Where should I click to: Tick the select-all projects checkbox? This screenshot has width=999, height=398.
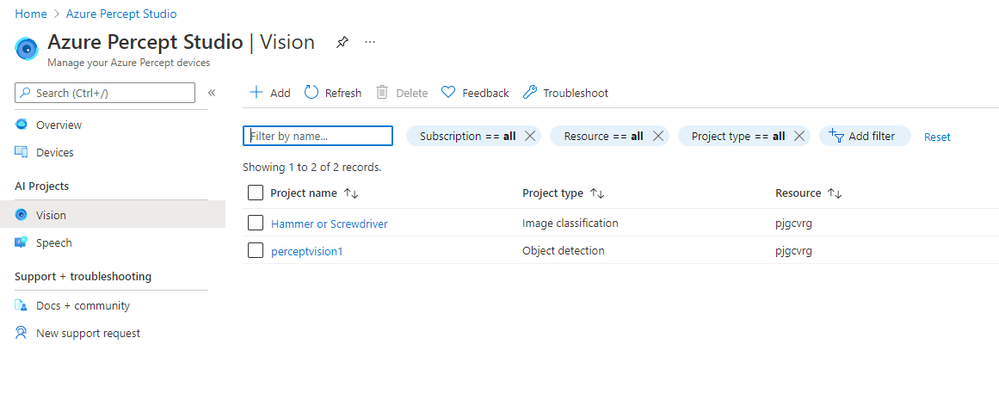[x=255, y=192]
